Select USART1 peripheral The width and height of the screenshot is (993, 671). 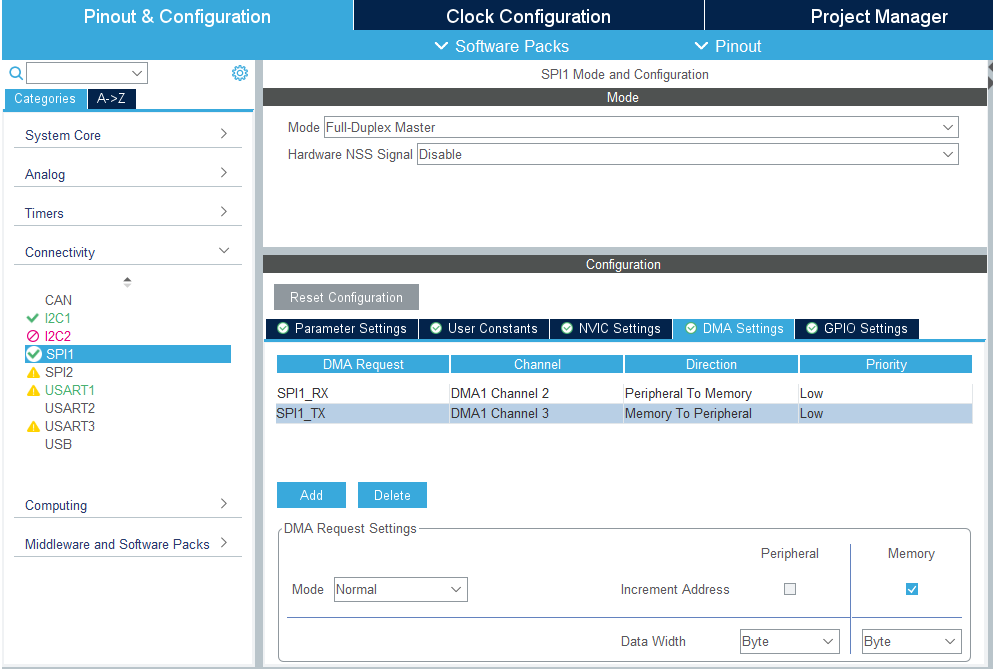click(x=70, y=391)
